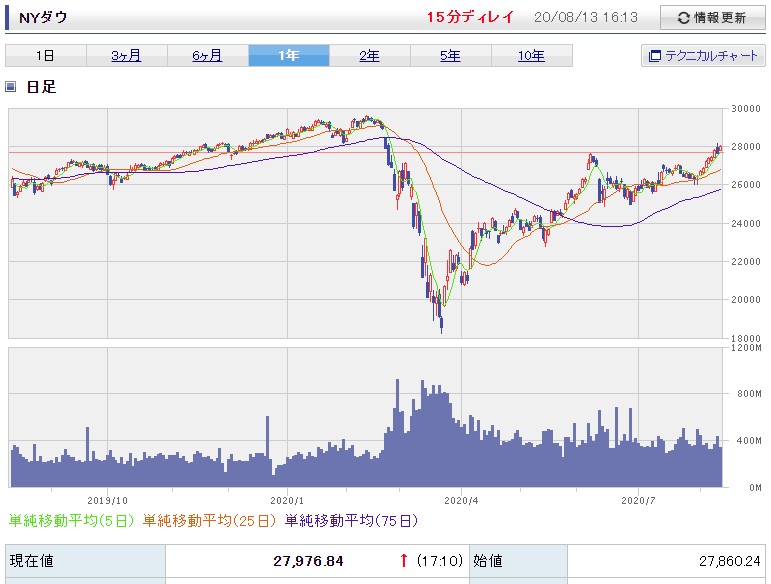Click the 400M volume axis label
The width and height of the screenshot is (771, 584).
pos(749,440)
